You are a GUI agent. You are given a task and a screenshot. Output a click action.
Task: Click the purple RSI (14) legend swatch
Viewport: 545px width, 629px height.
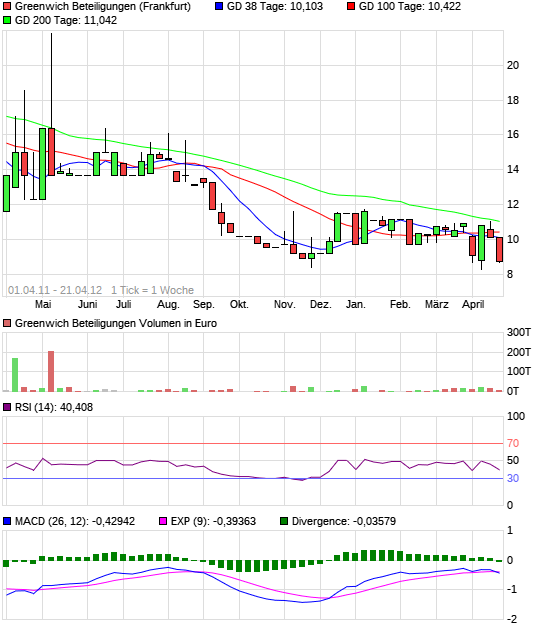tap(7, 407)
